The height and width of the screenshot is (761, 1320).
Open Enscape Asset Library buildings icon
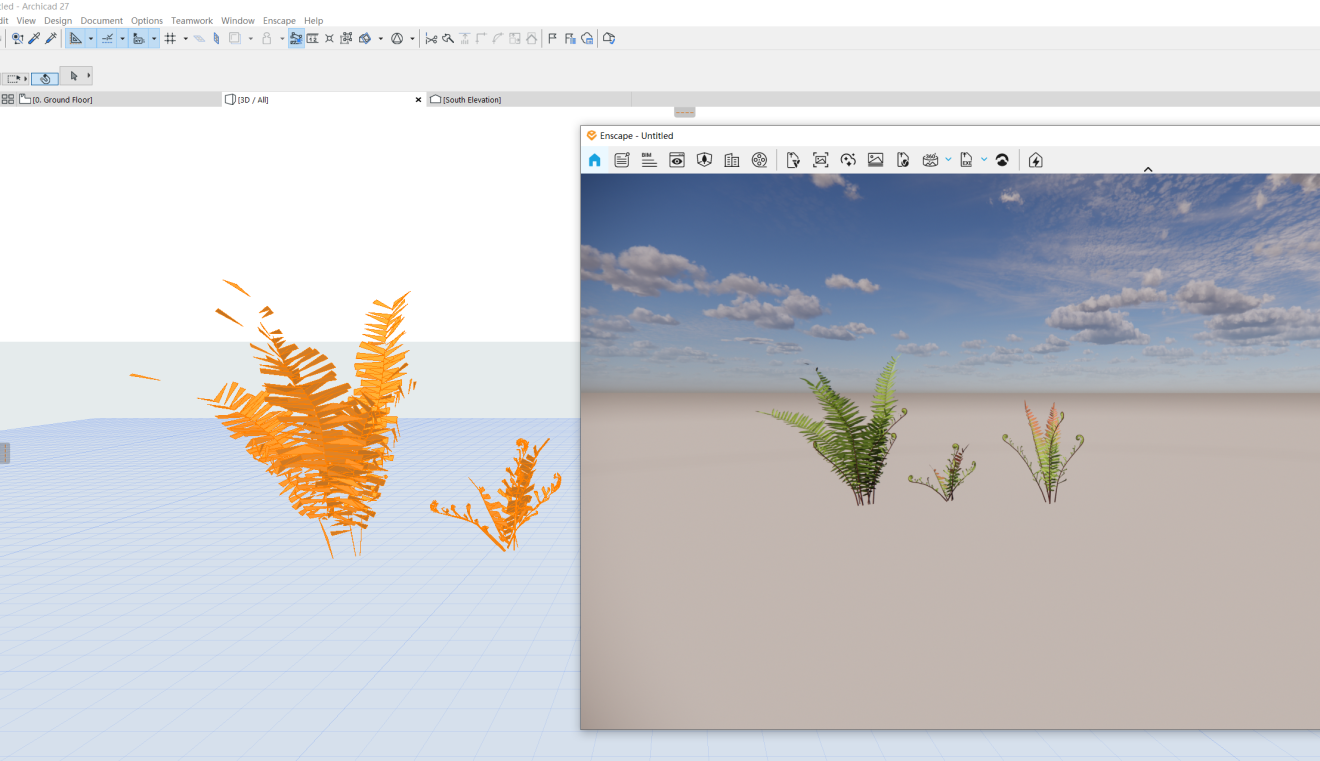point(732,160)
